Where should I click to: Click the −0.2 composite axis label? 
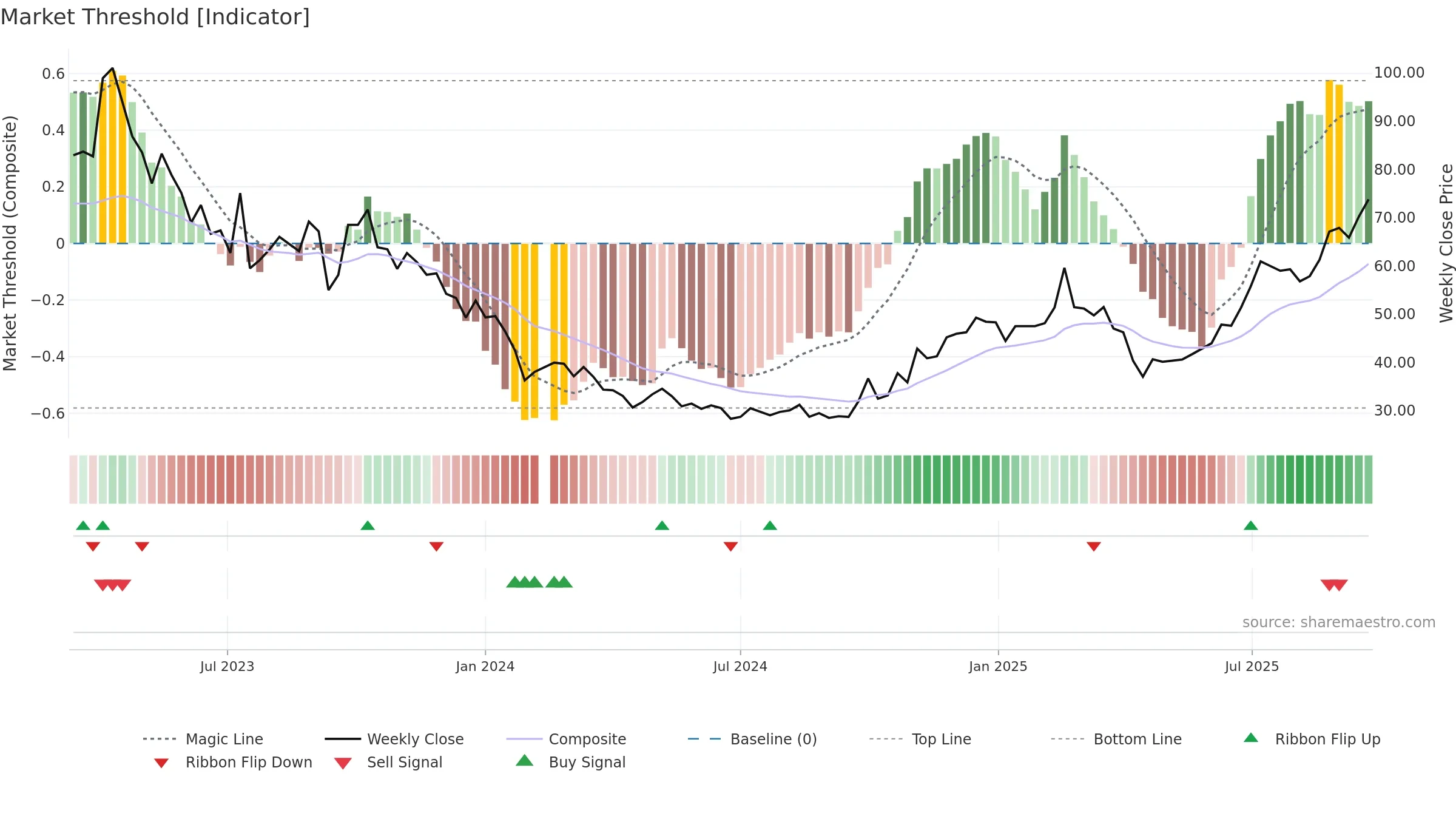click(x=48, y=300)
